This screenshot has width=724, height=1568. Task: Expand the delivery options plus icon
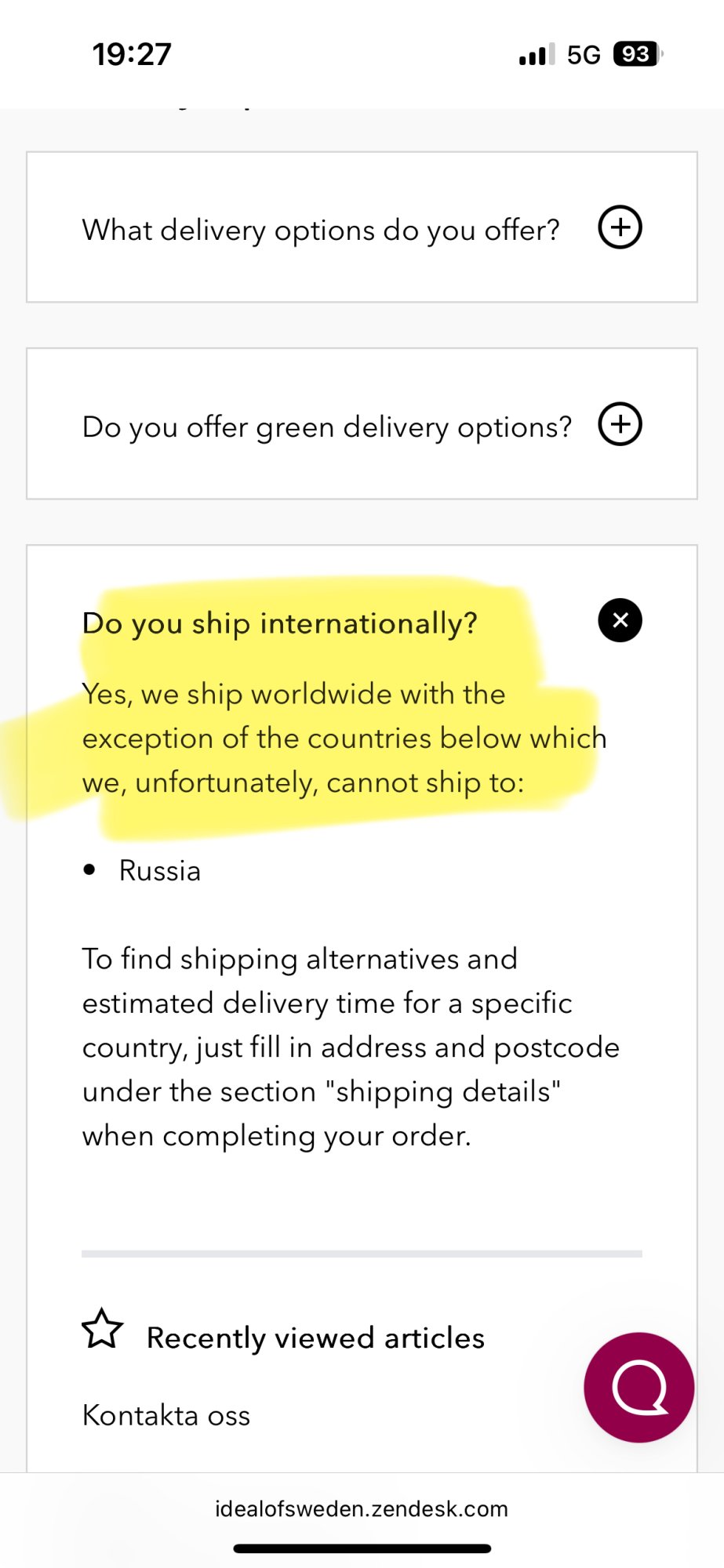click(x=620, y=227)
